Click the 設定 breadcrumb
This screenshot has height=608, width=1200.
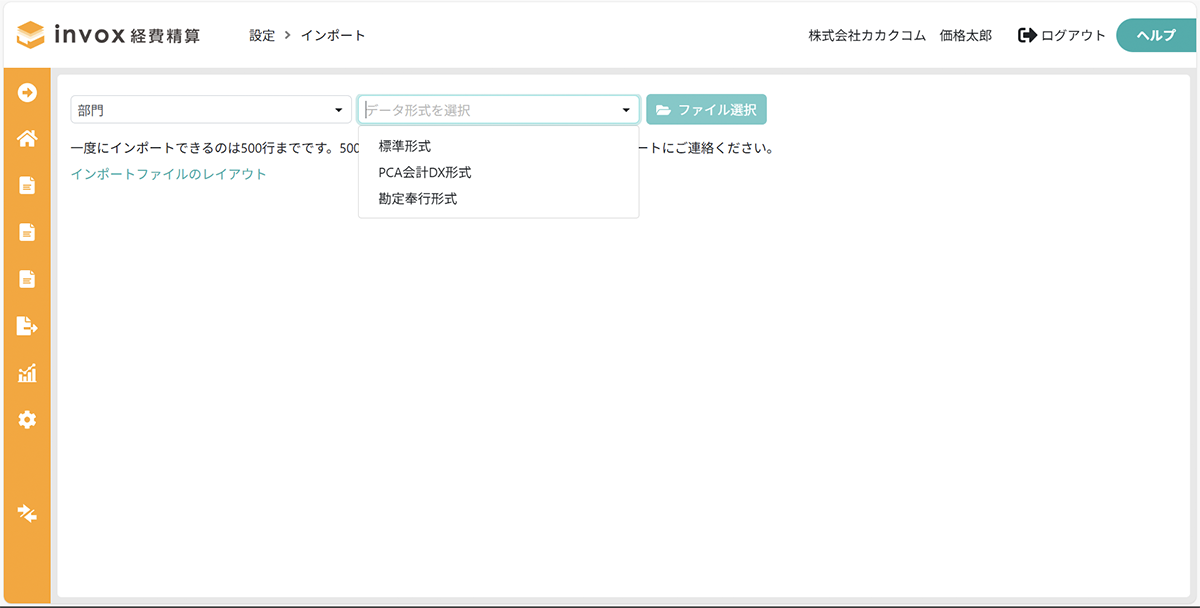point(262,35)
